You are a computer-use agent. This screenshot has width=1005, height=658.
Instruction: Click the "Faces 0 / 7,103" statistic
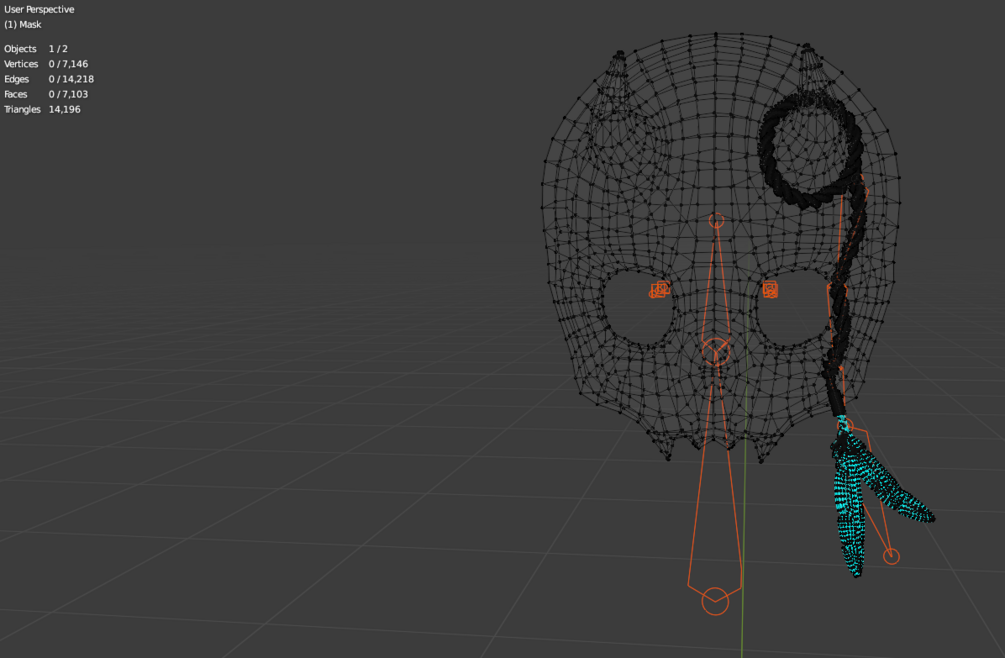(x=46, y=94)
